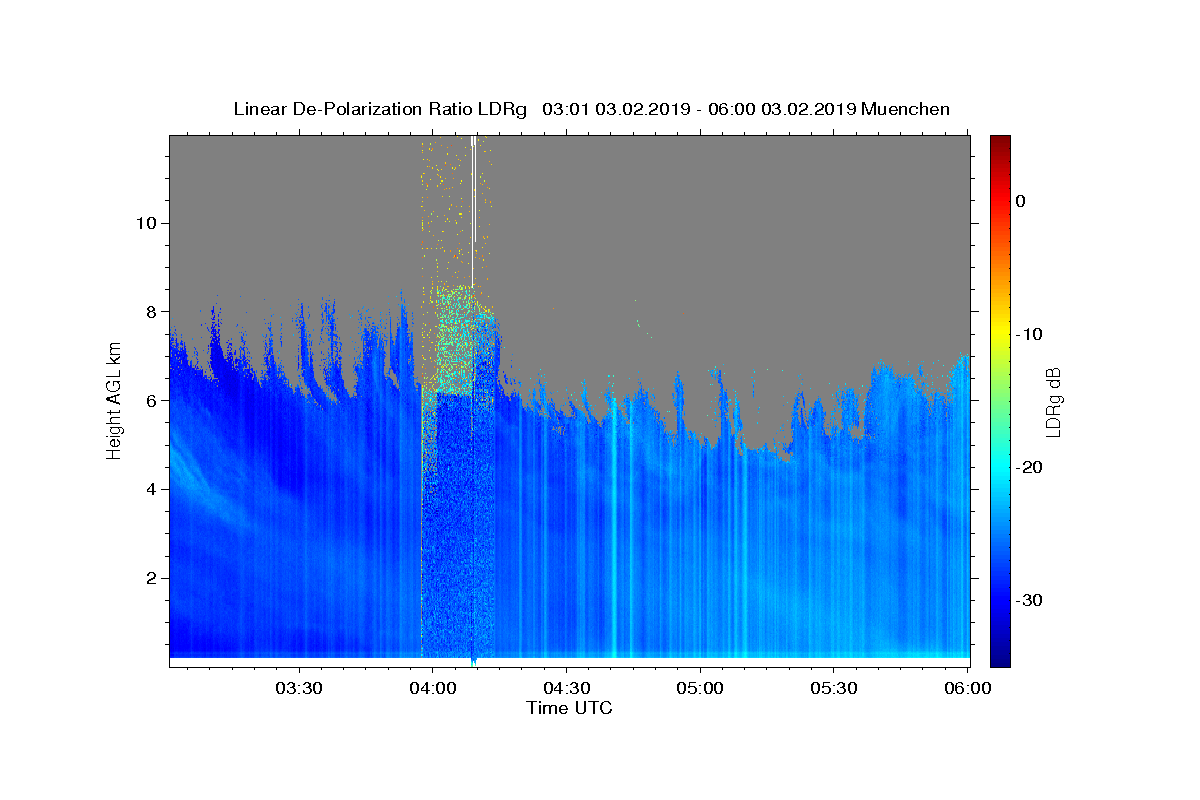
Task: Click the colorbar value '-10'
Action: point(1029,334)
